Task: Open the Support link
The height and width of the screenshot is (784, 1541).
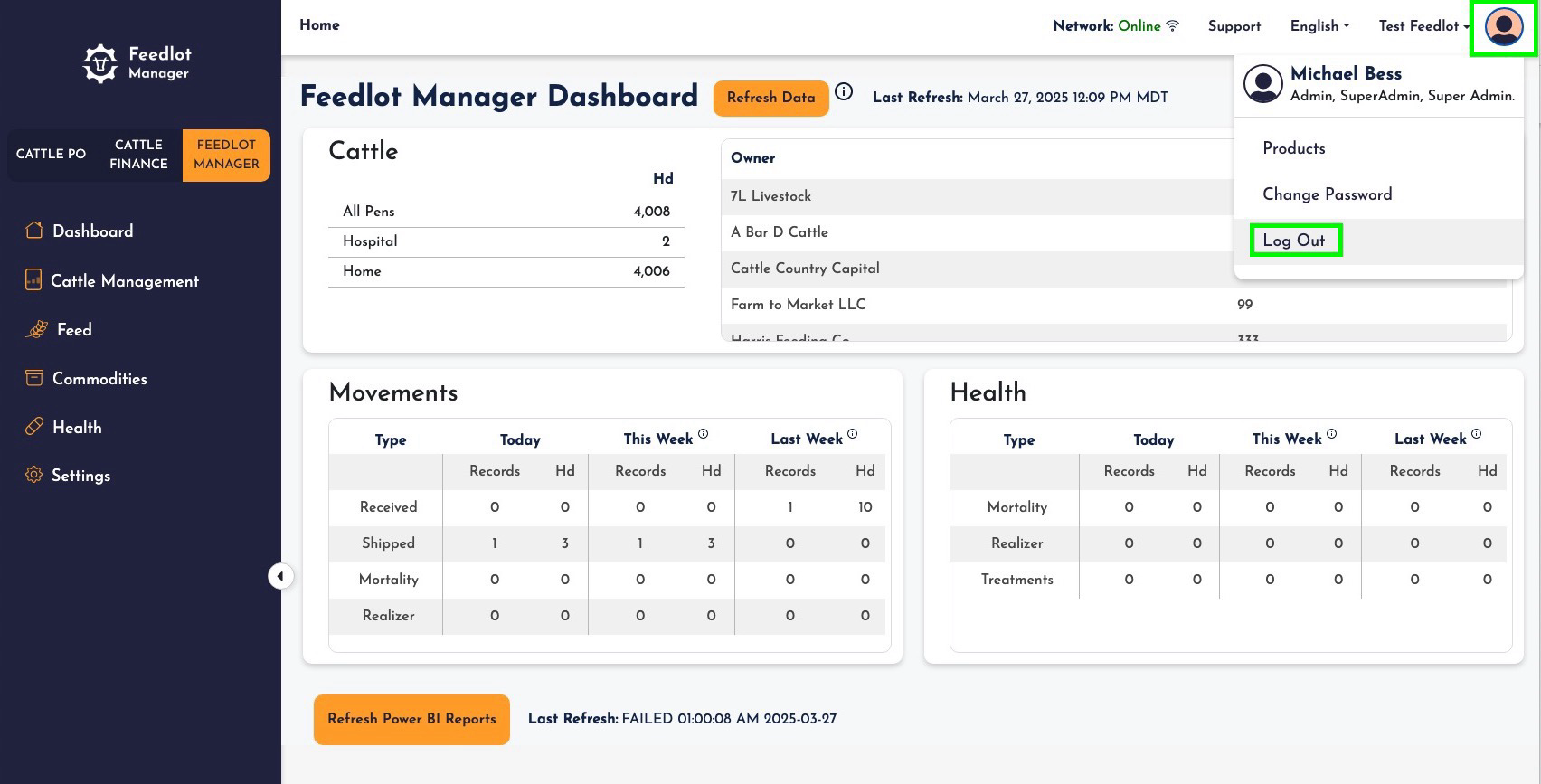Action: point(1234,26)
